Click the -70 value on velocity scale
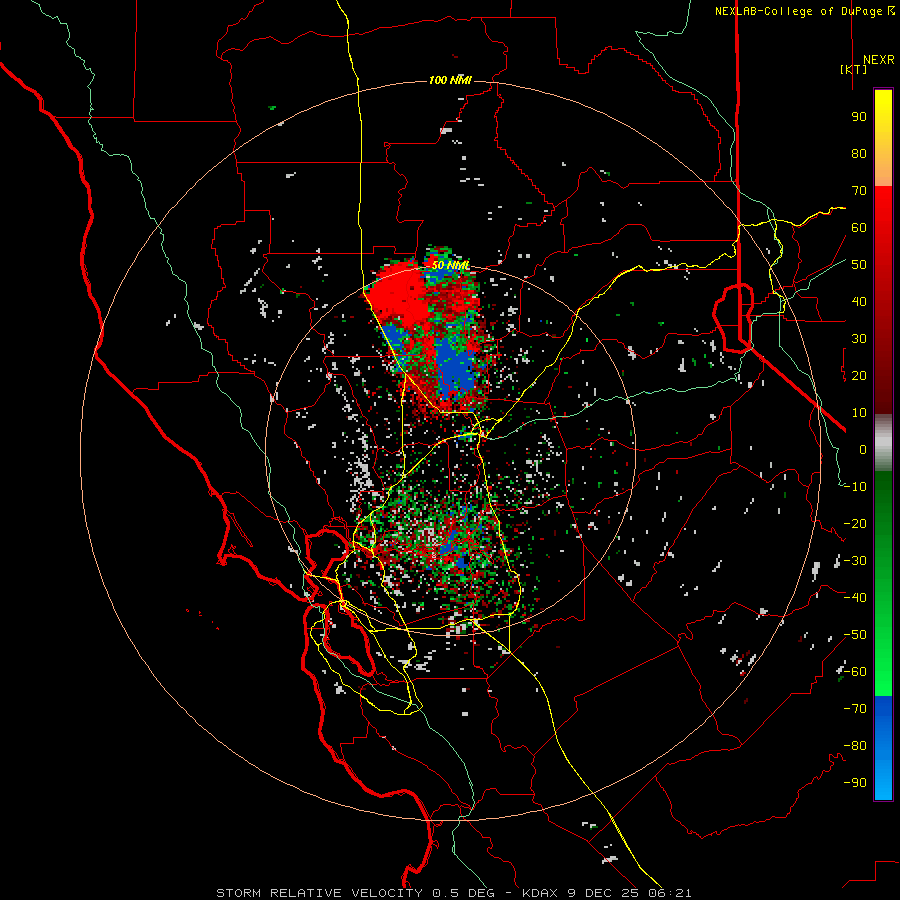The image size is (900, 900). tap(855, 709)
